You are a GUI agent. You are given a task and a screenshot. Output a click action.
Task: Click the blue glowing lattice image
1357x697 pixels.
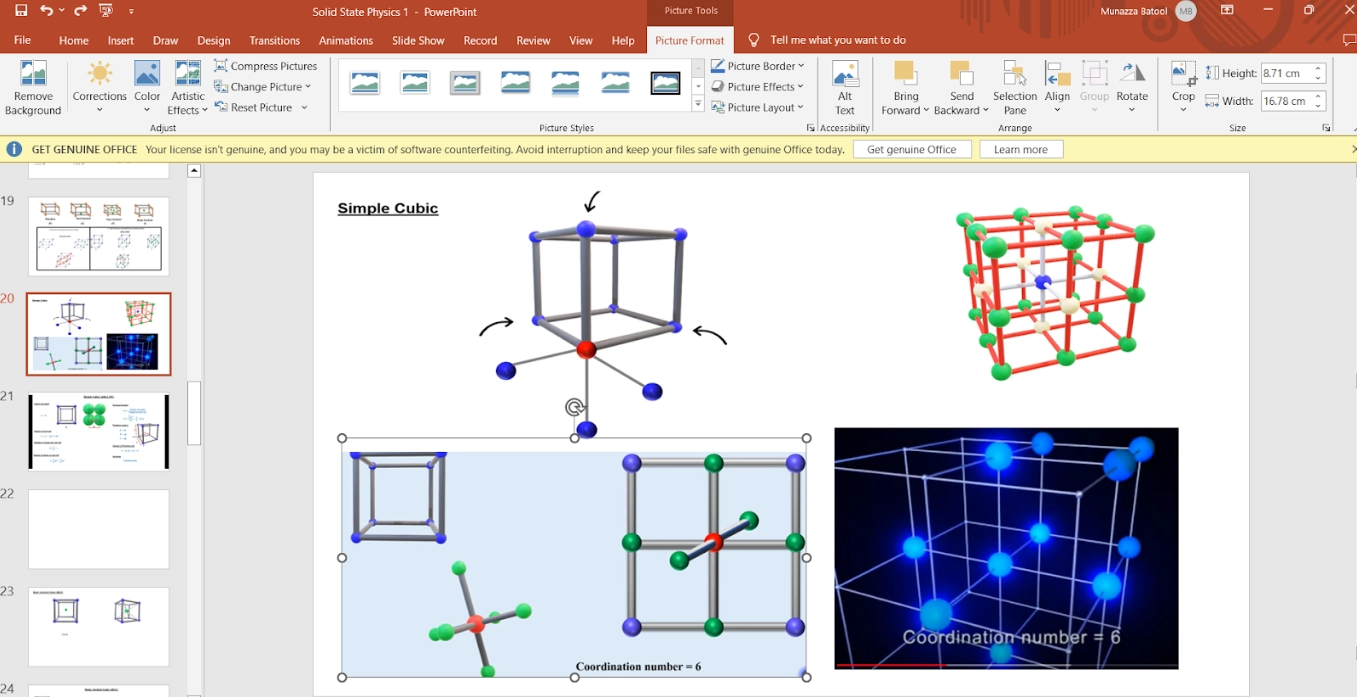coord(1006,548)
